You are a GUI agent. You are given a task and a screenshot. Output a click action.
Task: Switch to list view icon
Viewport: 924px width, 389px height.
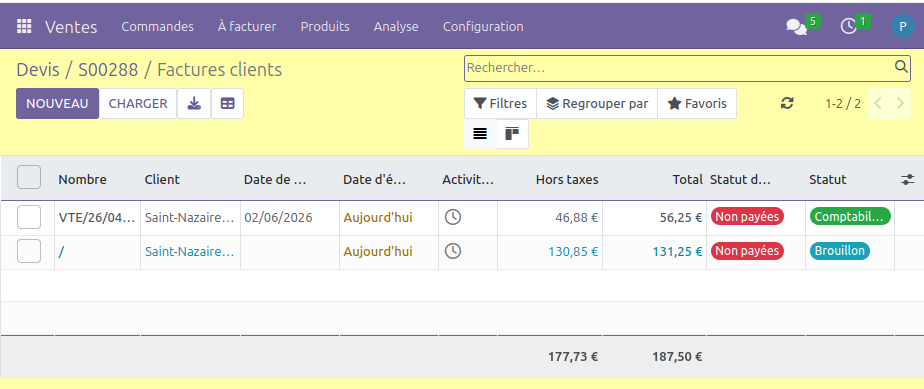click(480, 134)
